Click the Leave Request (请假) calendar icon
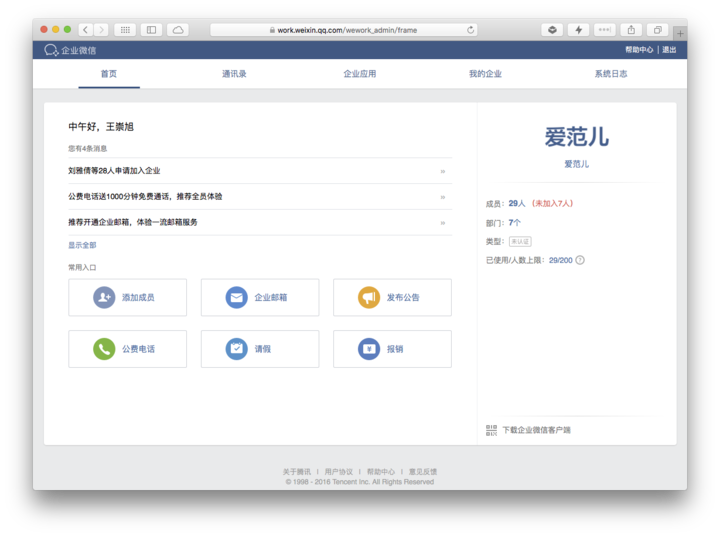The image size is (720, 537). (x=236, y=349)
